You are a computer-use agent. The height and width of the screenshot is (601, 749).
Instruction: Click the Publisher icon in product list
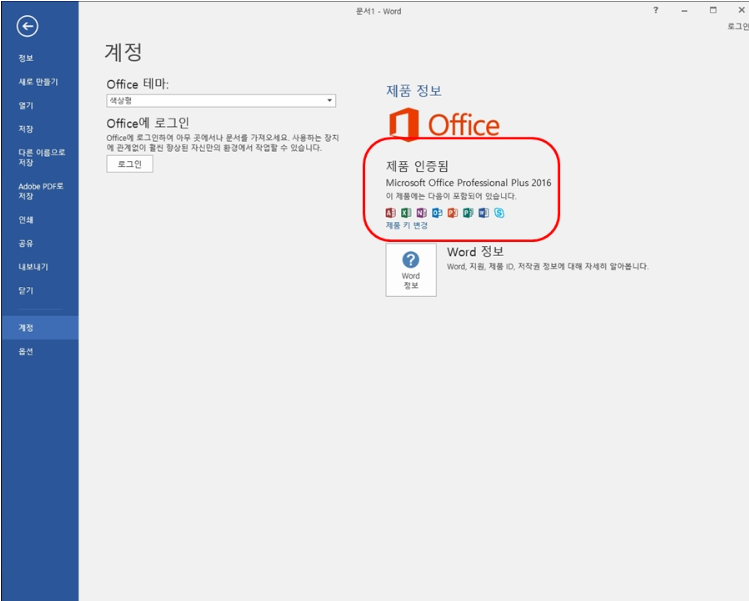[x=467, y=213]
